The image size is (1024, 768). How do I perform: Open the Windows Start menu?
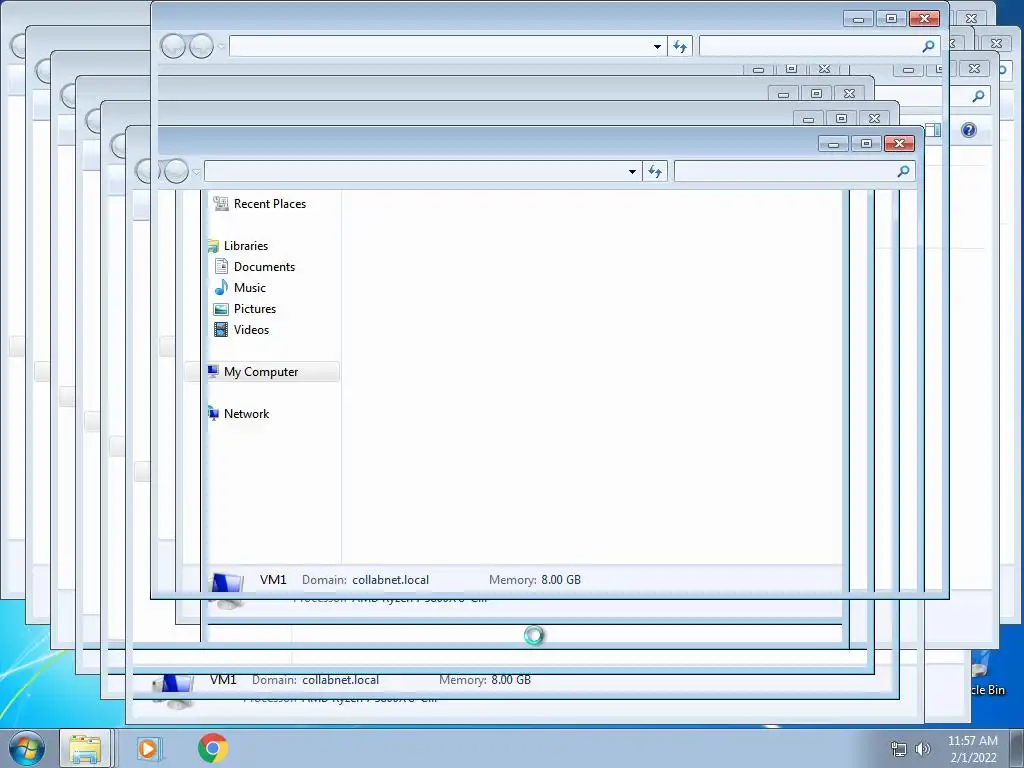click(x=27, y=748)
